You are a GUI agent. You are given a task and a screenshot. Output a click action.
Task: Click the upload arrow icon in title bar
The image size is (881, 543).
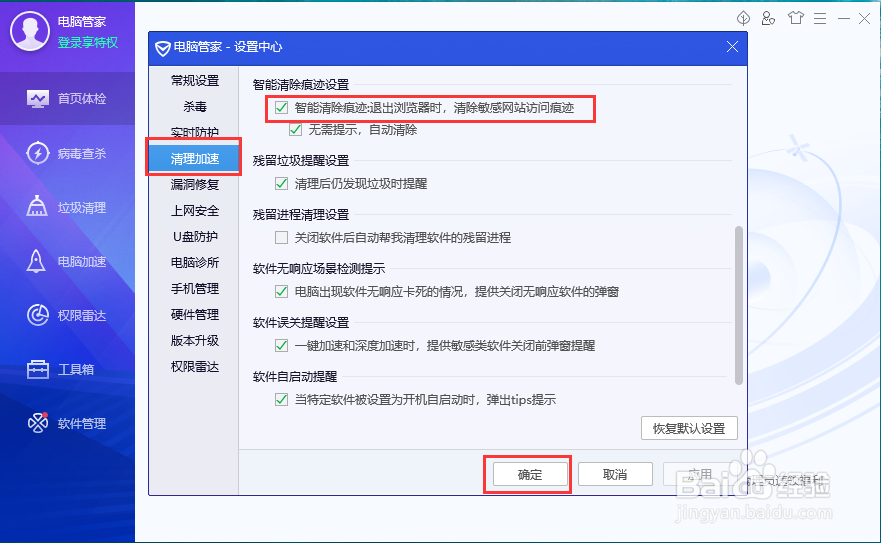pyautogui.click(x=743, y=19)
